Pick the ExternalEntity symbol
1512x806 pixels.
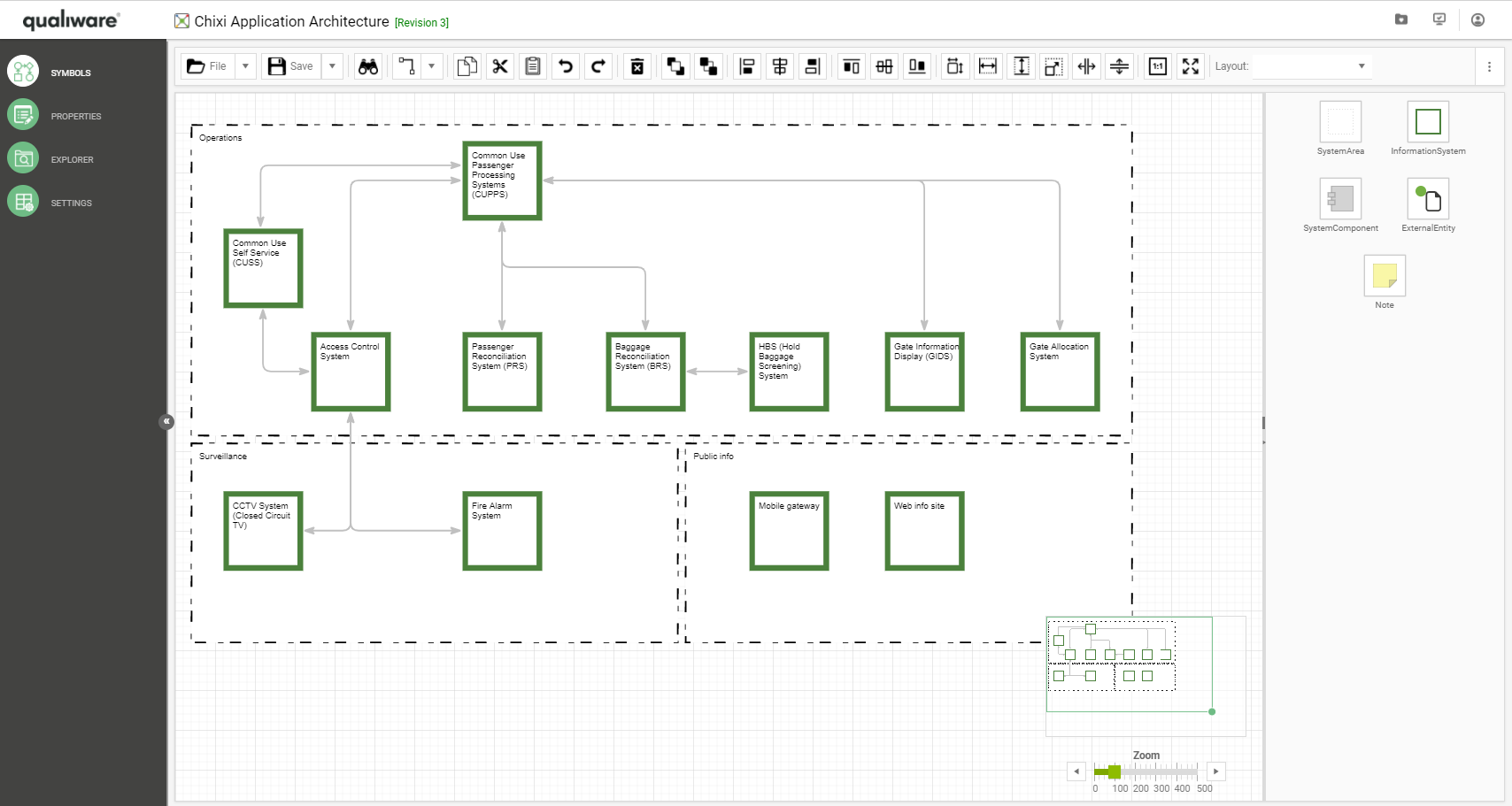coord(1428,199)
